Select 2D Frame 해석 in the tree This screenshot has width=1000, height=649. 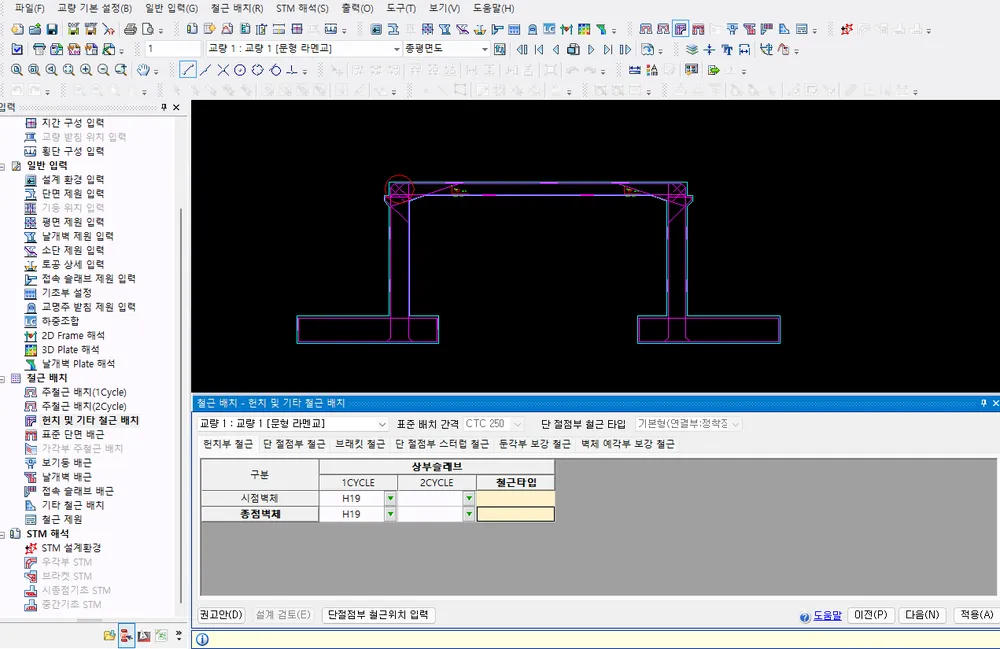[73, 335]
